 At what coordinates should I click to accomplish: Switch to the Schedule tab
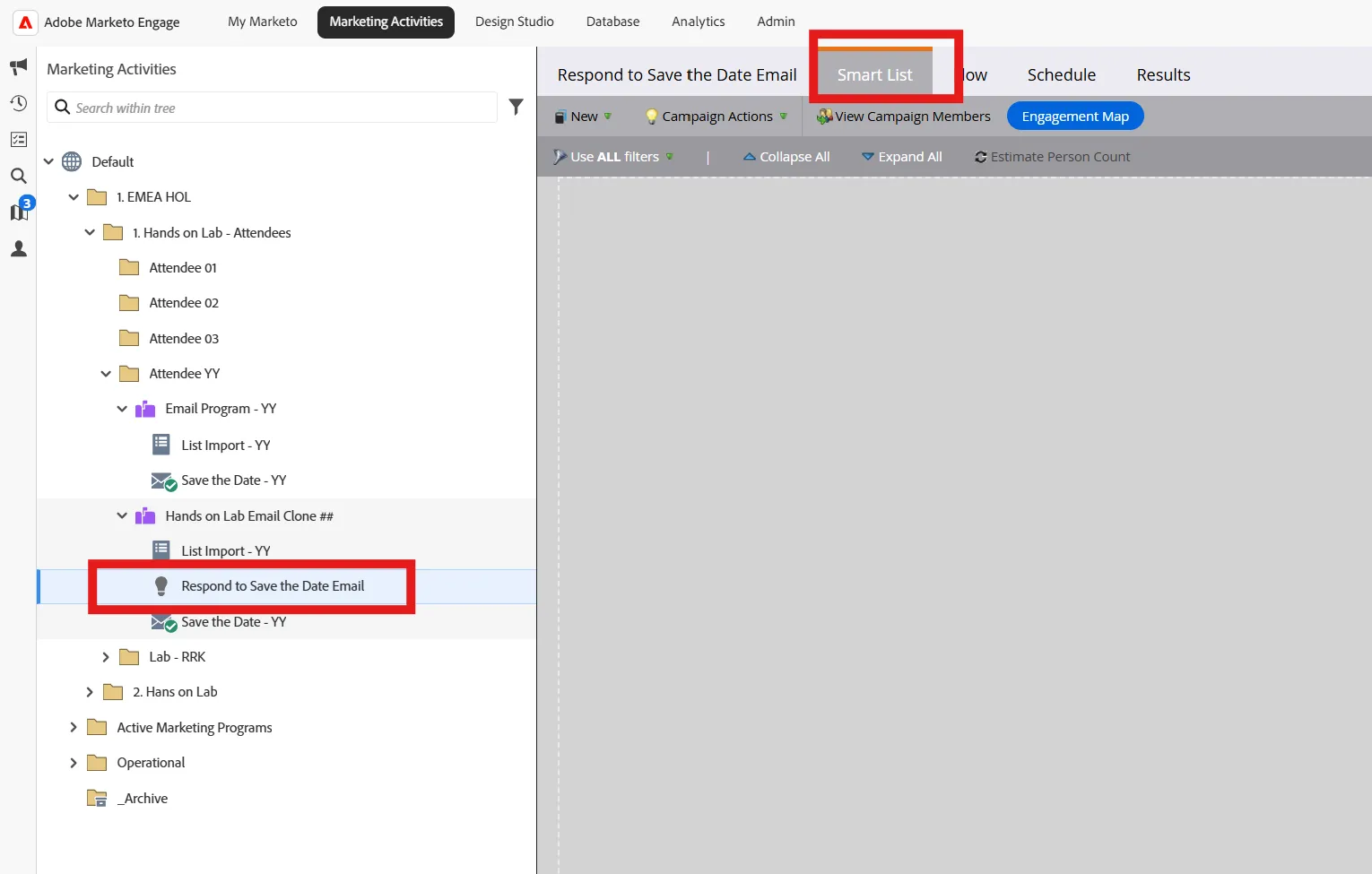[1062, 75]
